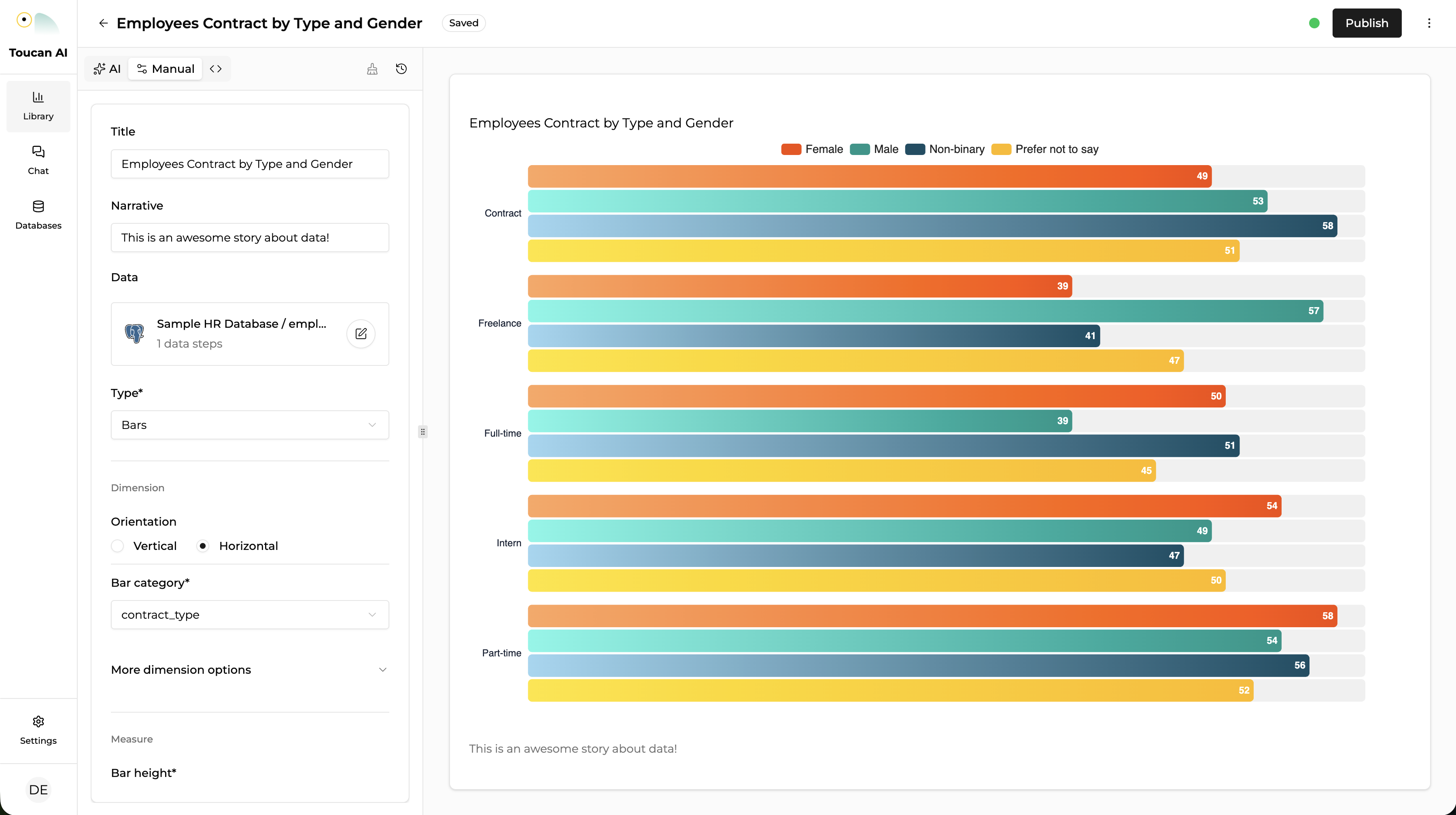
Task: Select Horizontal orientation
Action: 202,546
